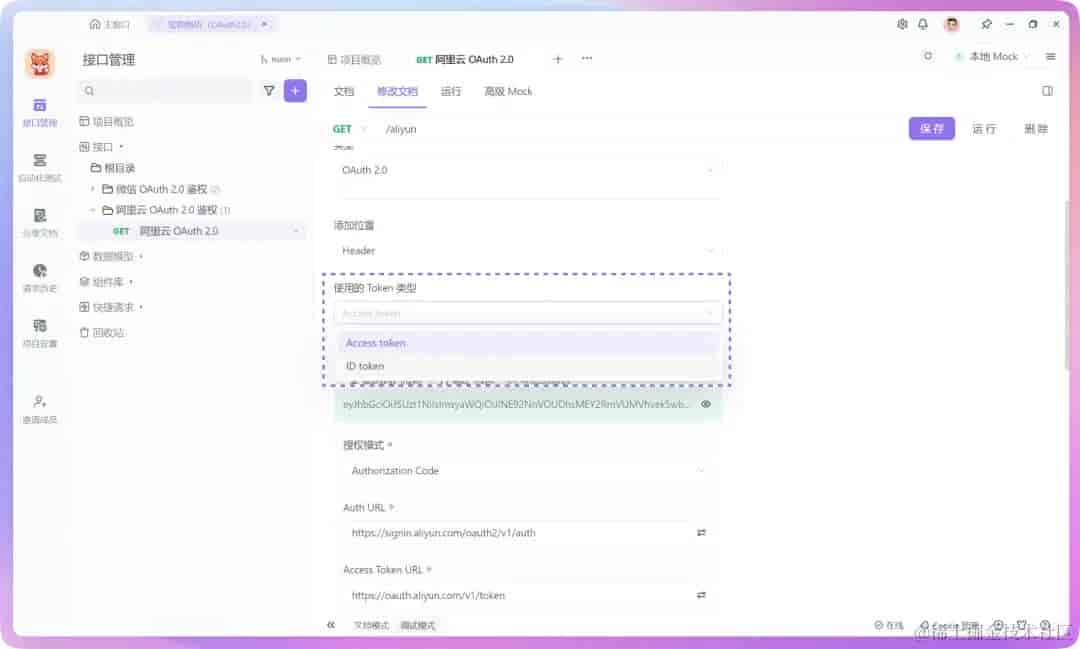This screenshot has height=649, width=1080.
Task: Open the settings gear in title bar
Action: (x=902, y=24)
